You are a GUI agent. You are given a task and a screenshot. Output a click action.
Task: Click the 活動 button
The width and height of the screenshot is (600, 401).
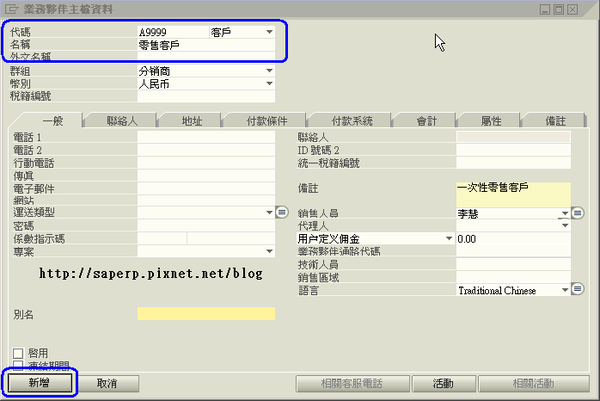[443, 383]
